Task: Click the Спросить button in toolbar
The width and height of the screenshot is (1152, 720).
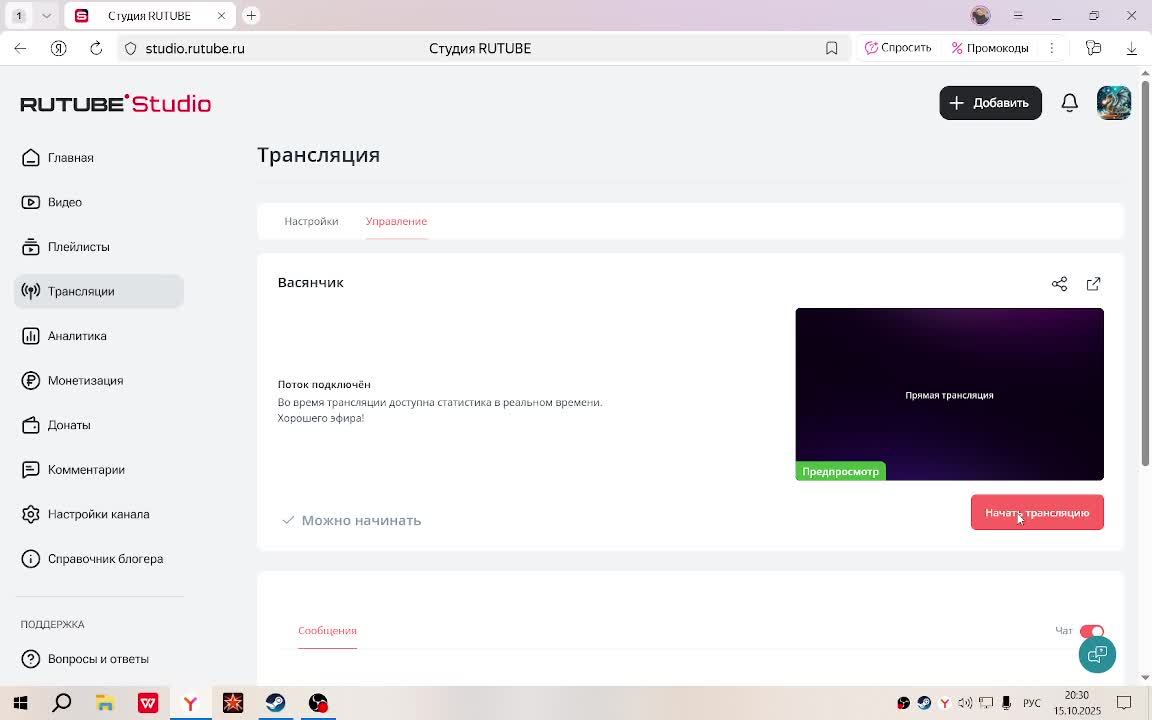Action: (898, 48)
